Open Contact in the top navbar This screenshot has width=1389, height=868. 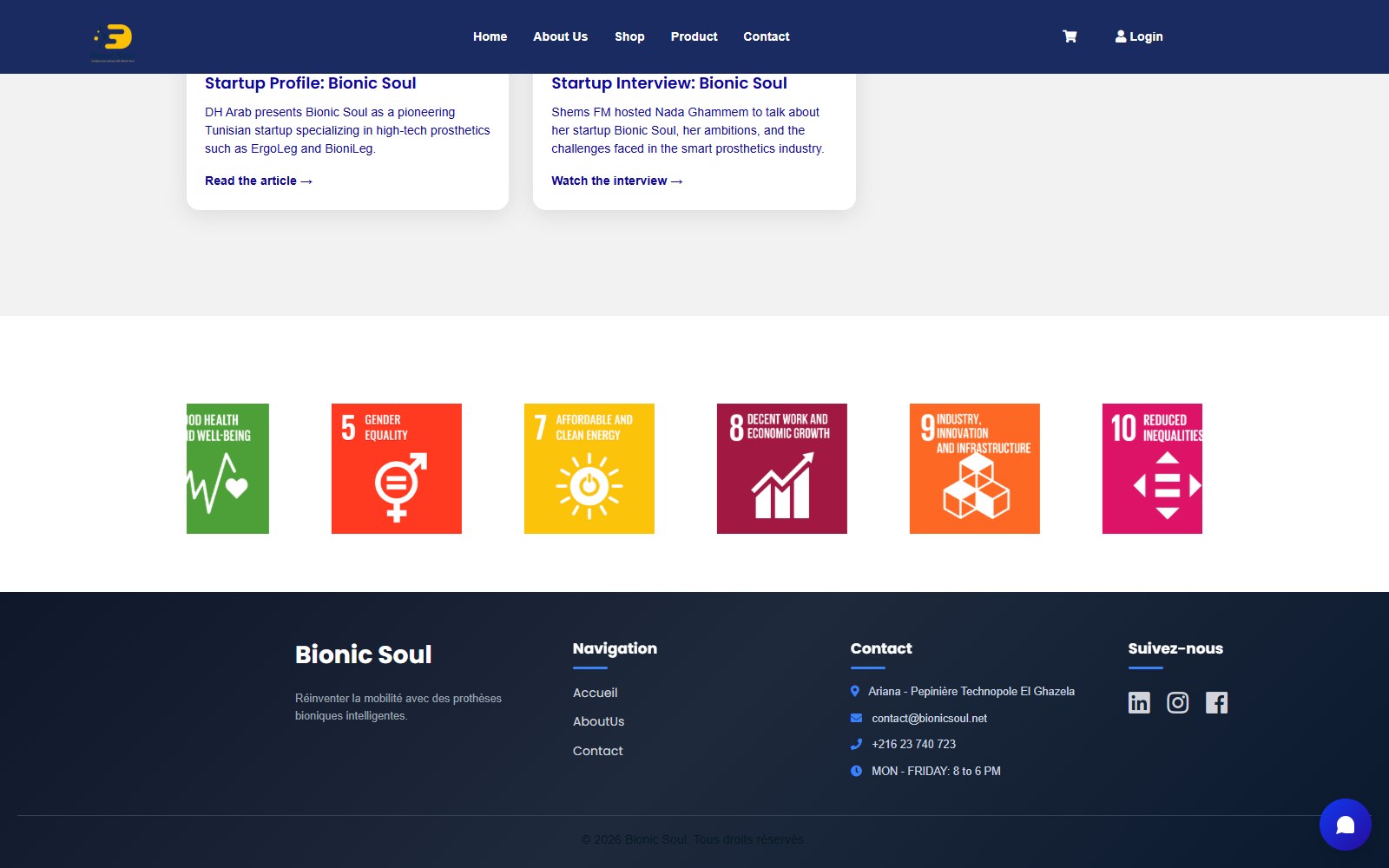[767, 36]
